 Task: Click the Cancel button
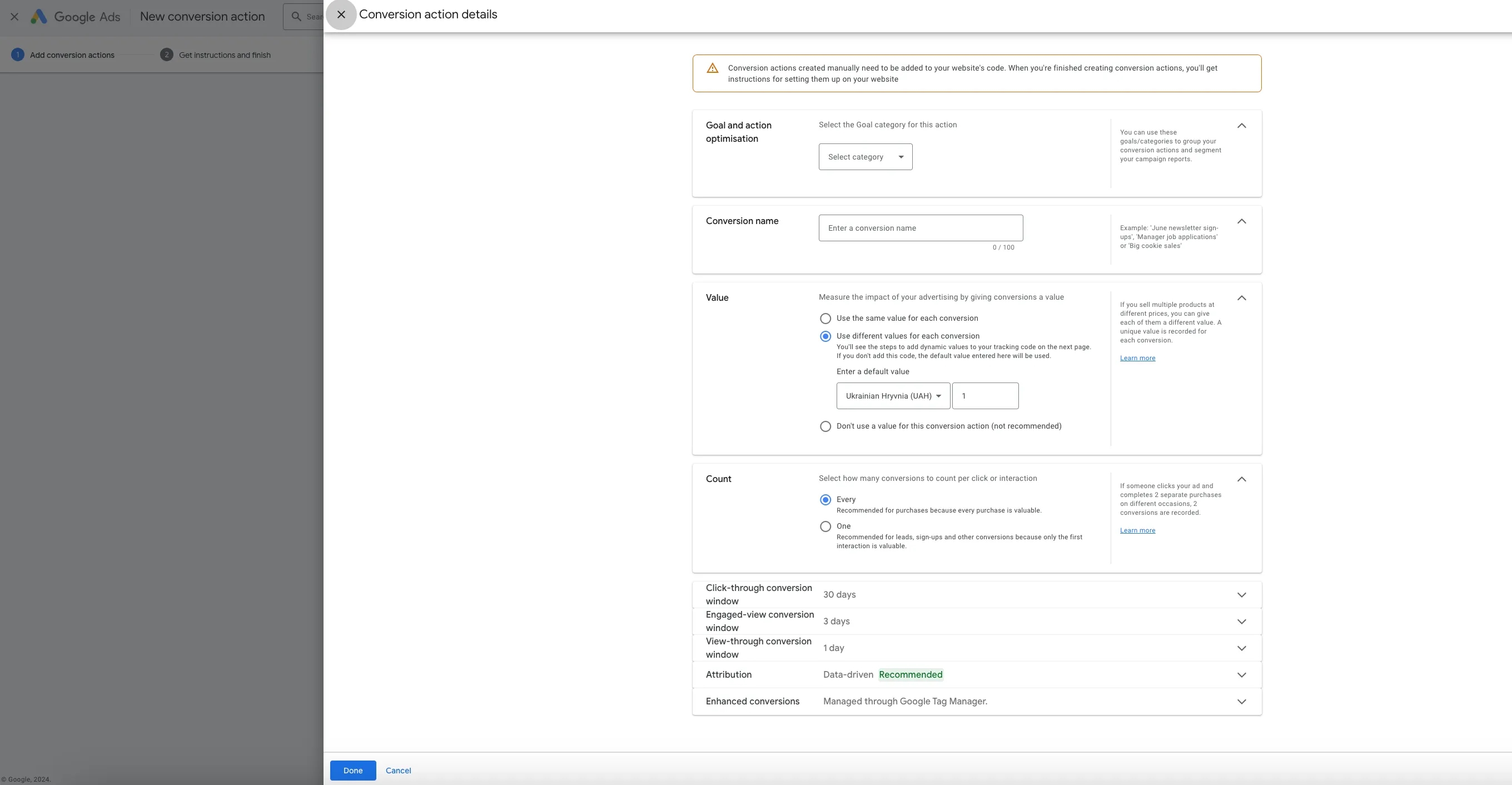[398, 771]
